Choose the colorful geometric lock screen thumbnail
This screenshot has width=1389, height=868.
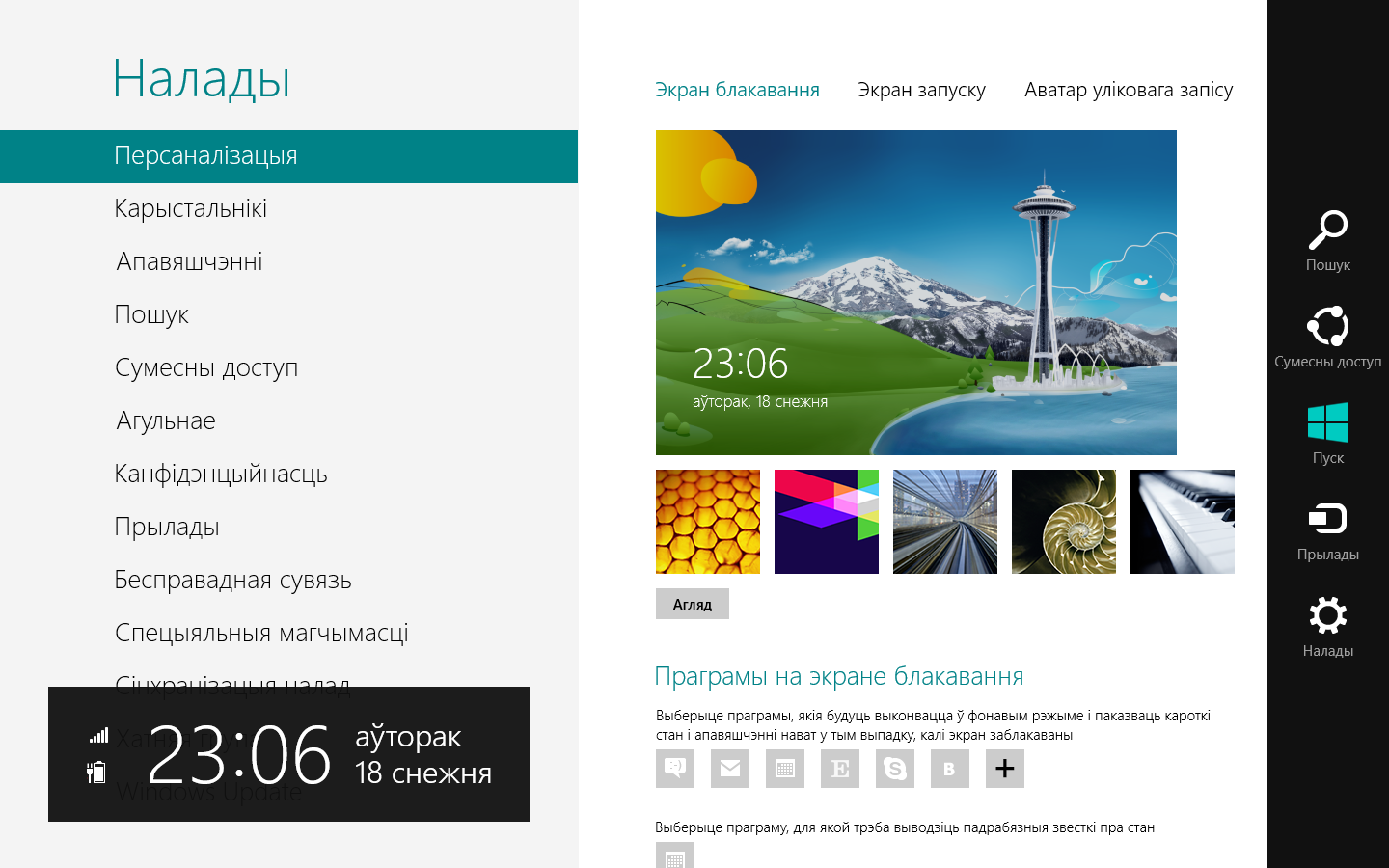point(827,522)
